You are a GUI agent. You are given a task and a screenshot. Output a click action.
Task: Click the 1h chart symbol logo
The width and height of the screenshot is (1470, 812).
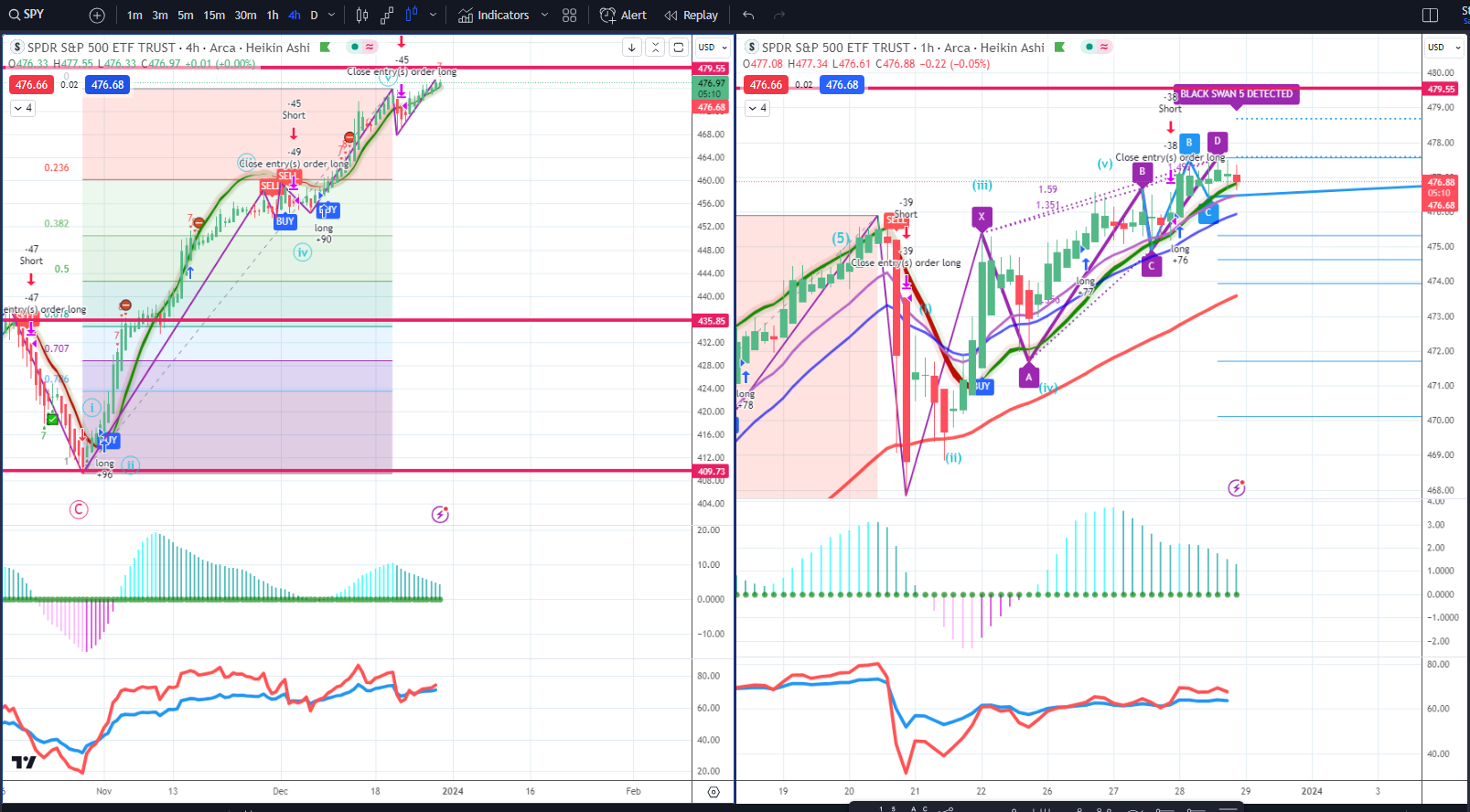[752, 48]
